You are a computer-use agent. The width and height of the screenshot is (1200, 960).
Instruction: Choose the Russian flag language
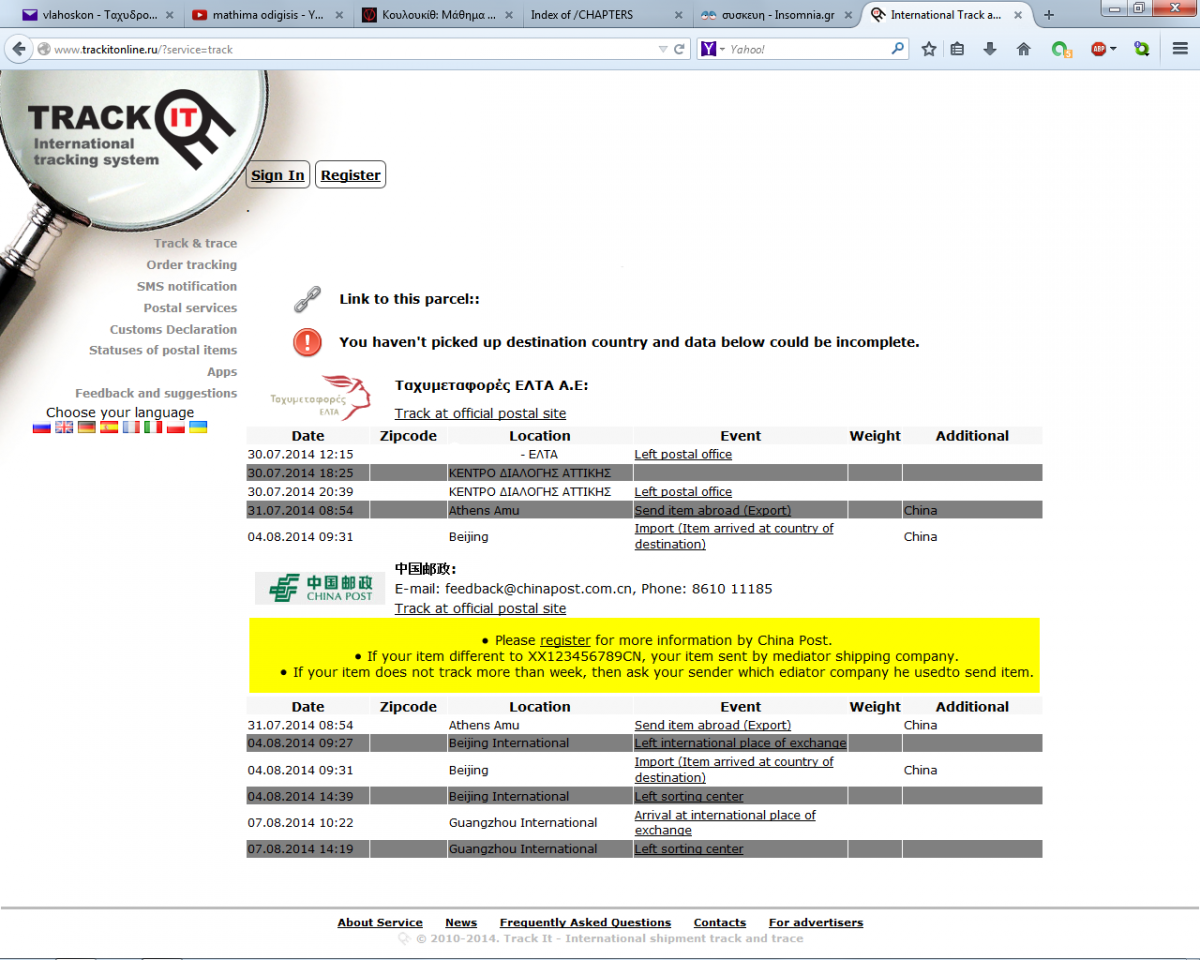(x=42, y=427)
